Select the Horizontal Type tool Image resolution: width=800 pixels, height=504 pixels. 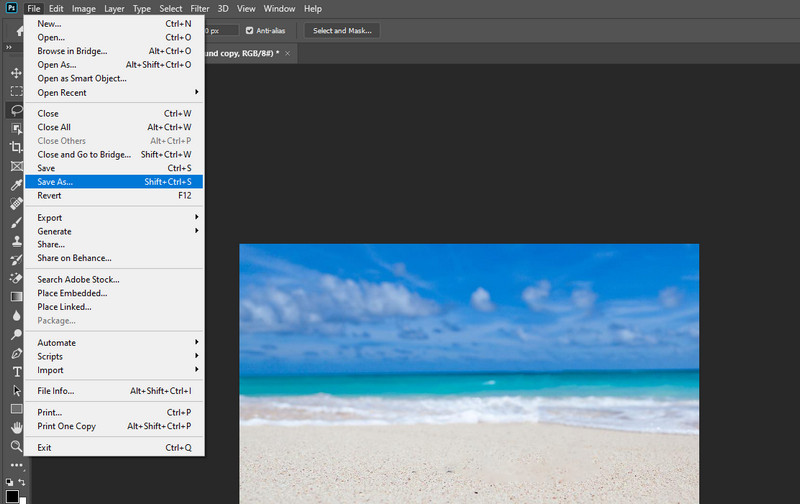click(x=16, y=371)
